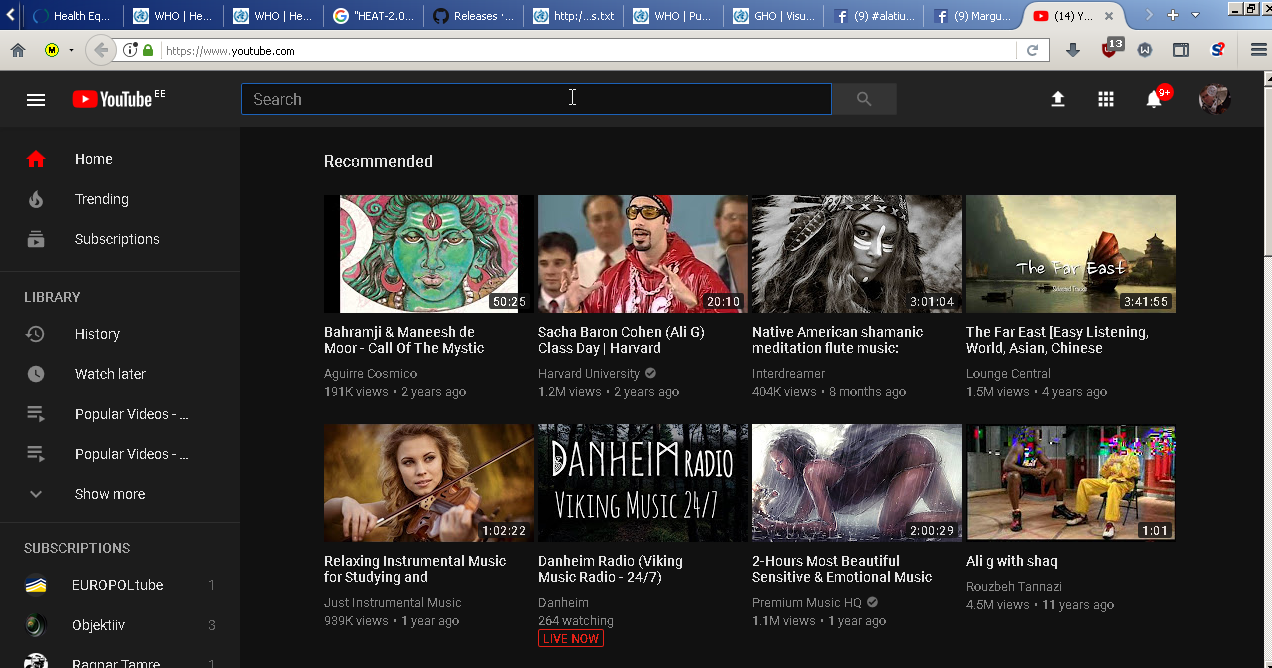Click the YouTube search input field
Viewport: 1272px width, 668px height.
click(536, 99)
